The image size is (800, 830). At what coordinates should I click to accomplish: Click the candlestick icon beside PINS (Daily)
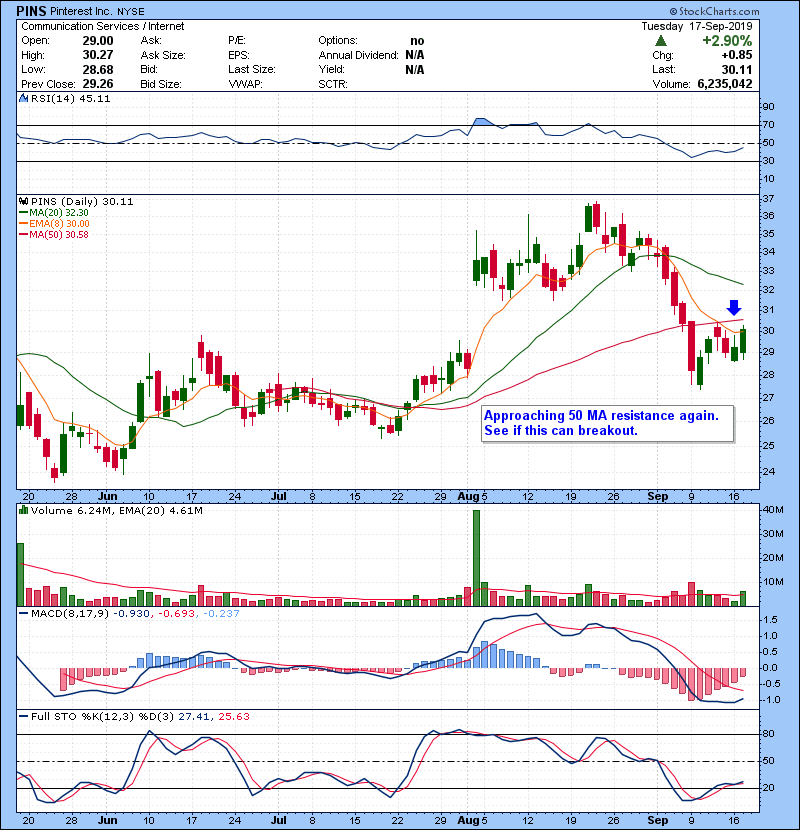23,201
